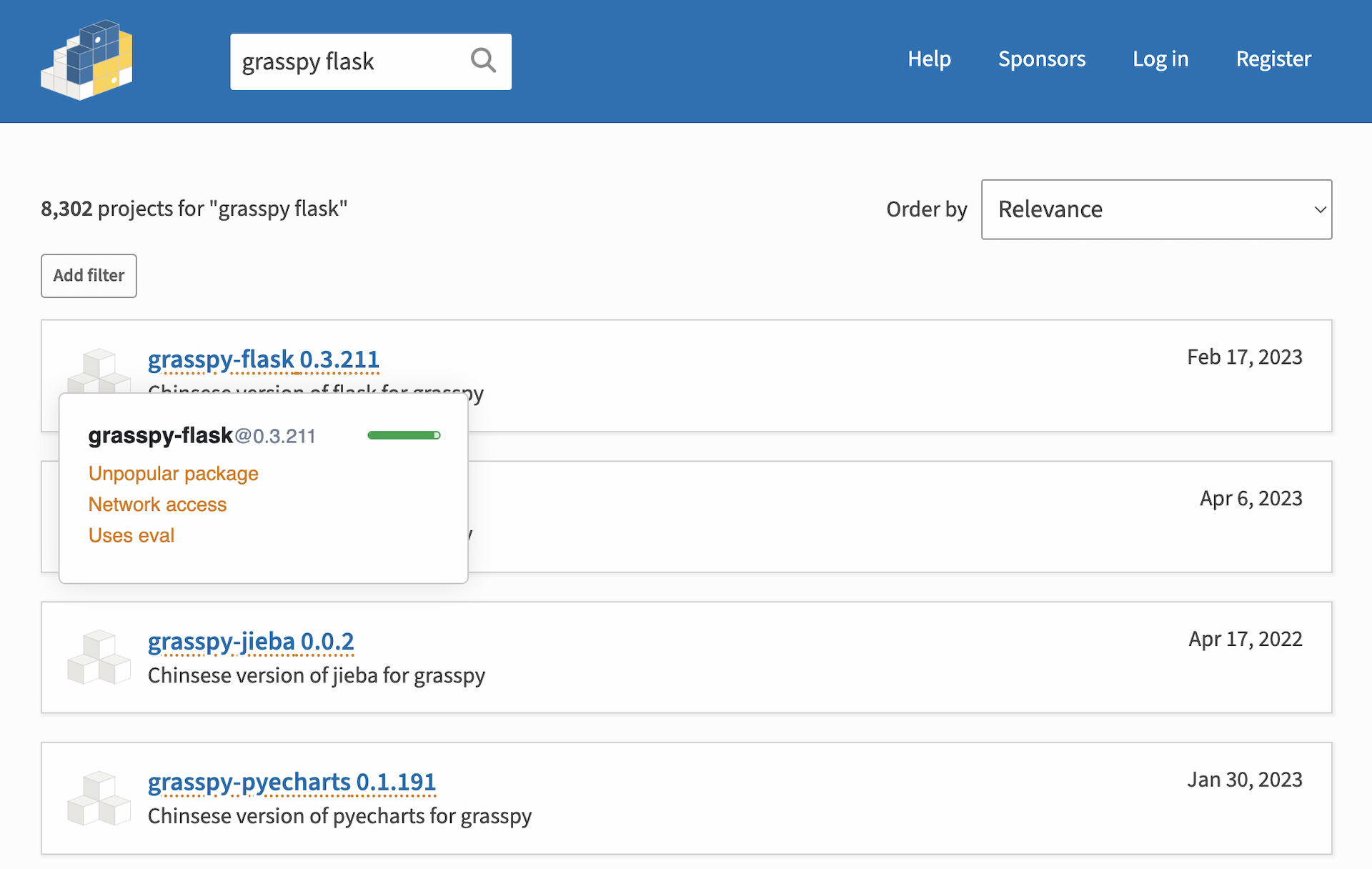
Task: Click the magnifying glass search icon
Action: [483, 61]
